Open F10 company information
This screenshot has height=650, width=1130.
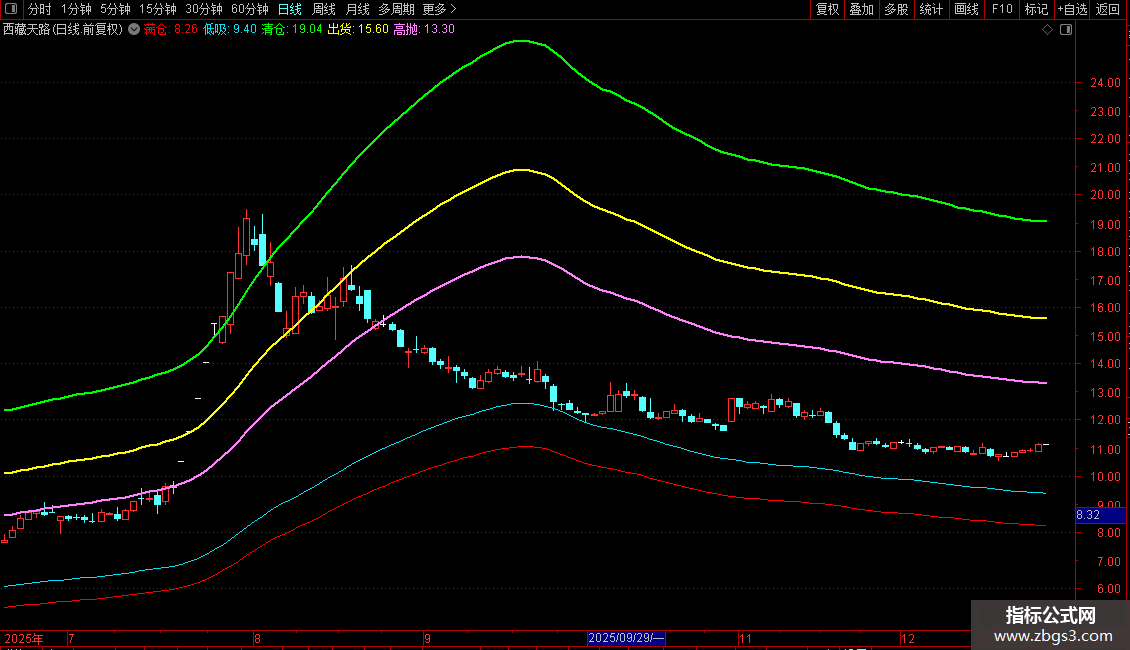tap(1001, 9)
